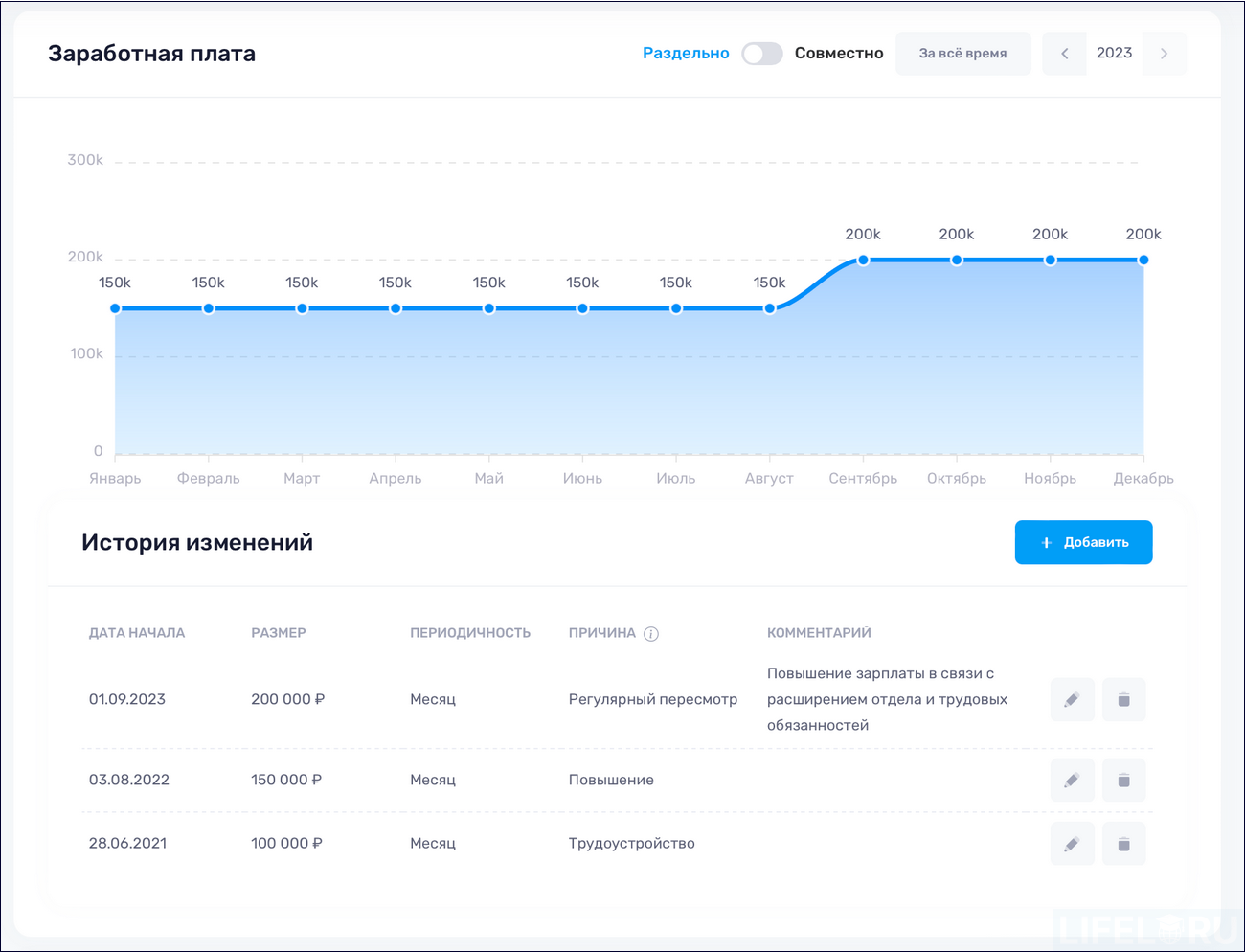This screenshot has width=1245, height=952.
Task: Delete the 01.09.2023 entry via trash icon
Action: (1123, 699)
